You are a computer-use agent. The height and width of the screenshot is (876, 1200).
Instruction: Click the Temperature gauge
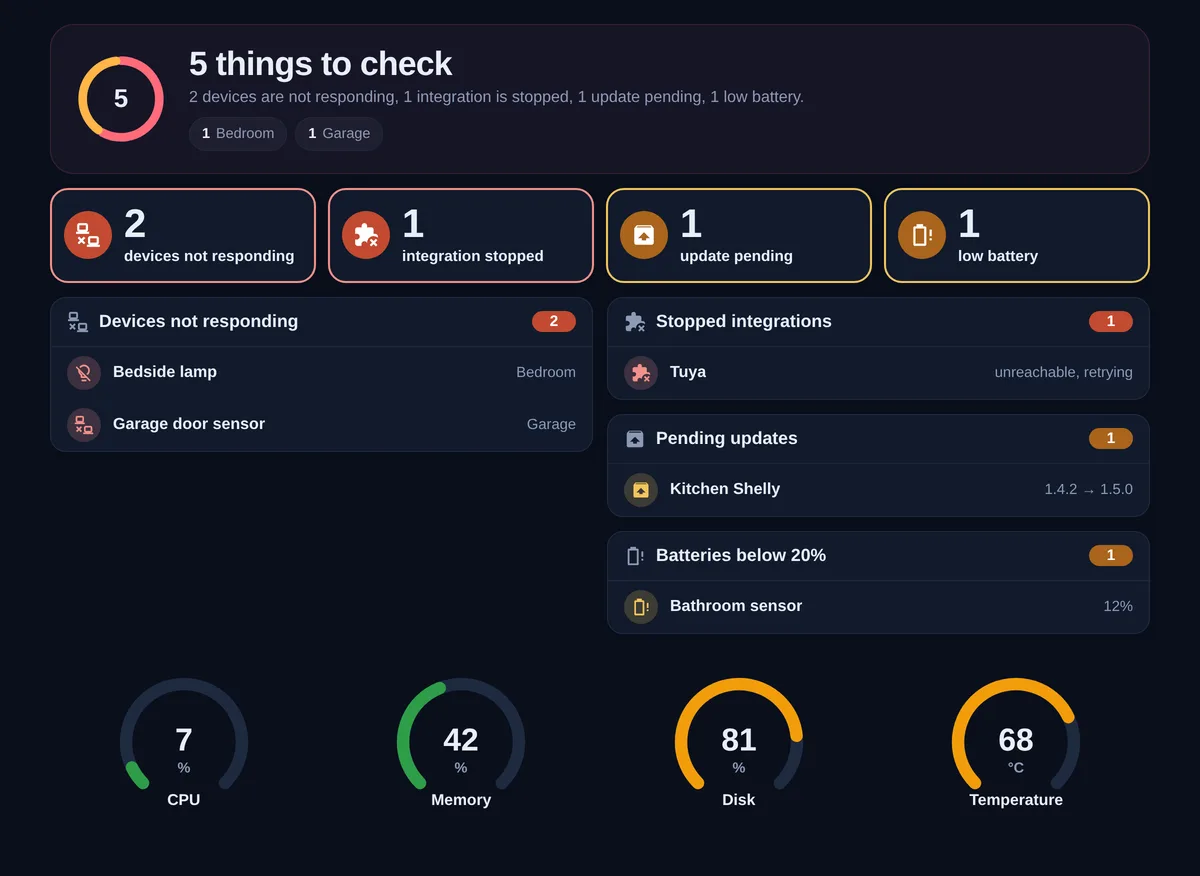pos(1016,742)
